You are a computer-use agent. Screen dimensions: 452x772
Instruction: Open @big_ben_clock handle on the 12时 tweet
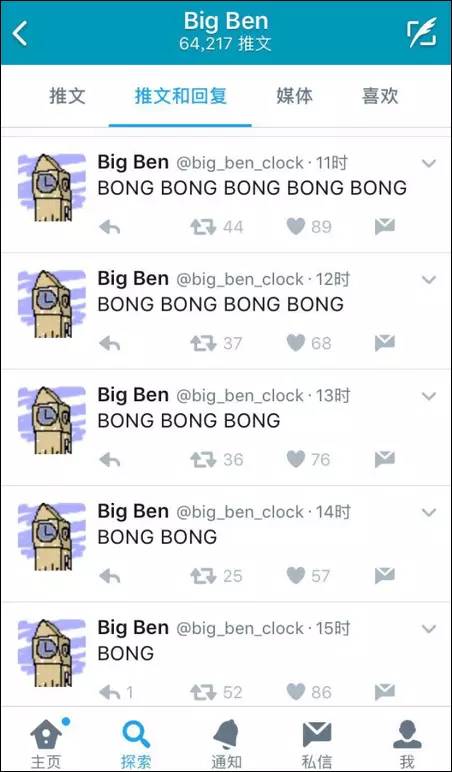(240, 280)
